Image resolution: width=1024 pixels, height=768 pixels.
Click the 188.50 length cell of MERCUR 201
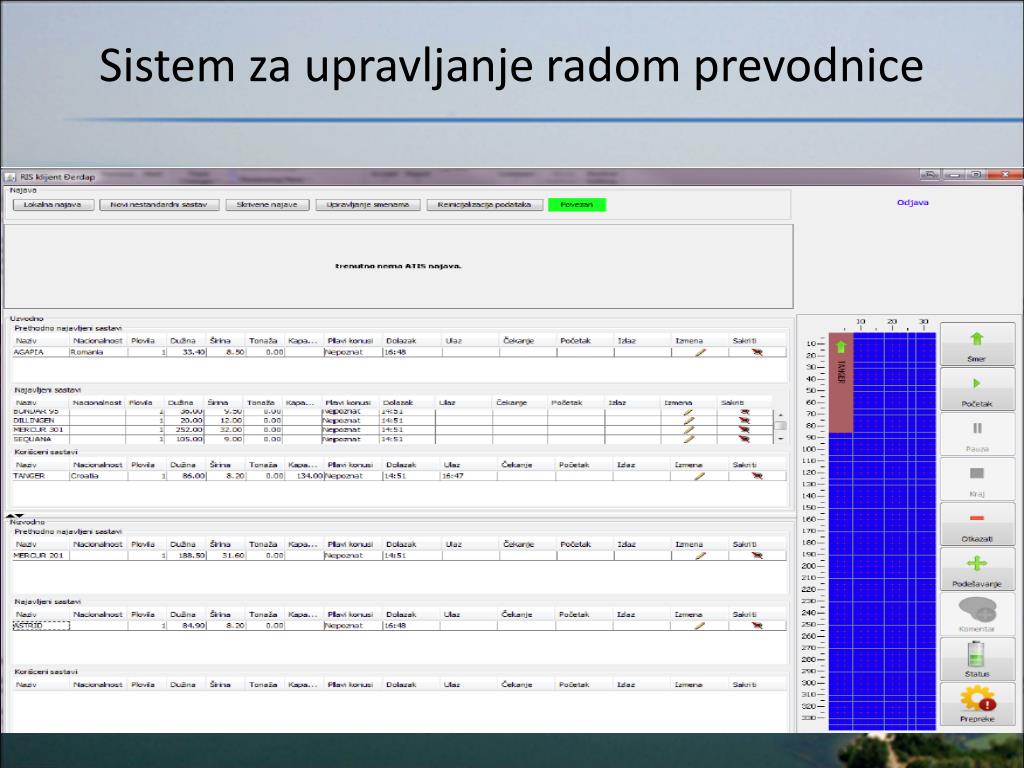tap(187, 556)
